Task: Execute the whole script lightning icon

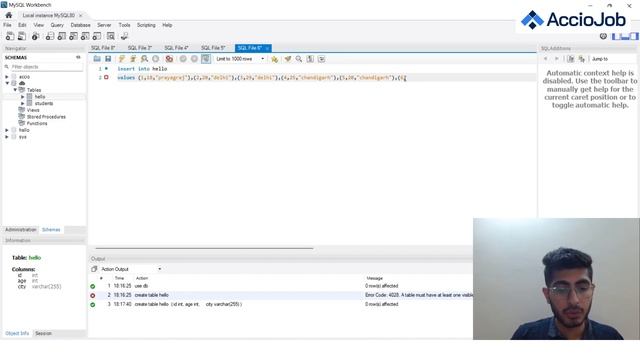Action: 122,59
